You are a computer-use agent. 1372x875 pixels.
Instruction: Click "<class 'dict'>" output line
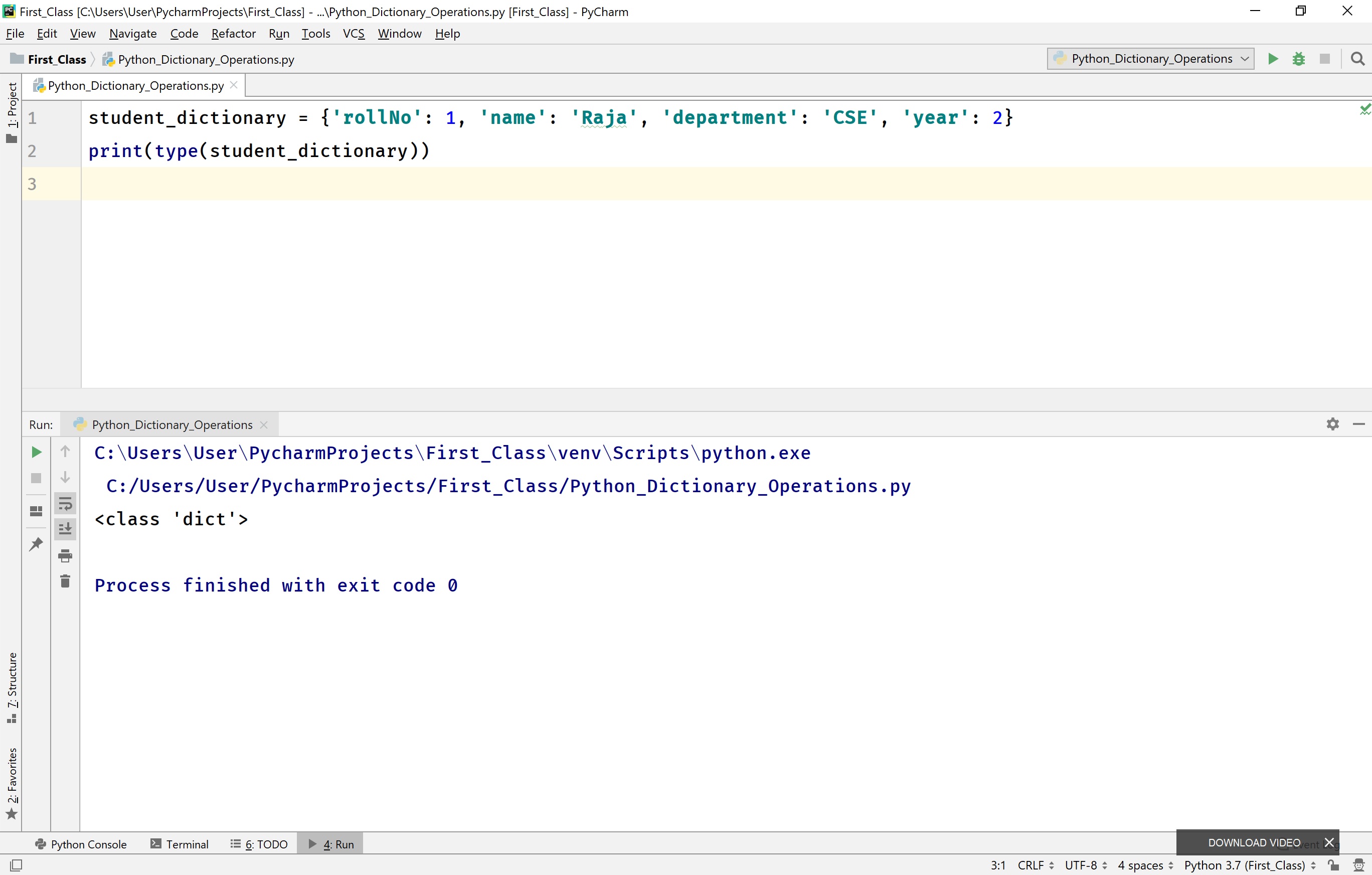(x=171, y=519)
